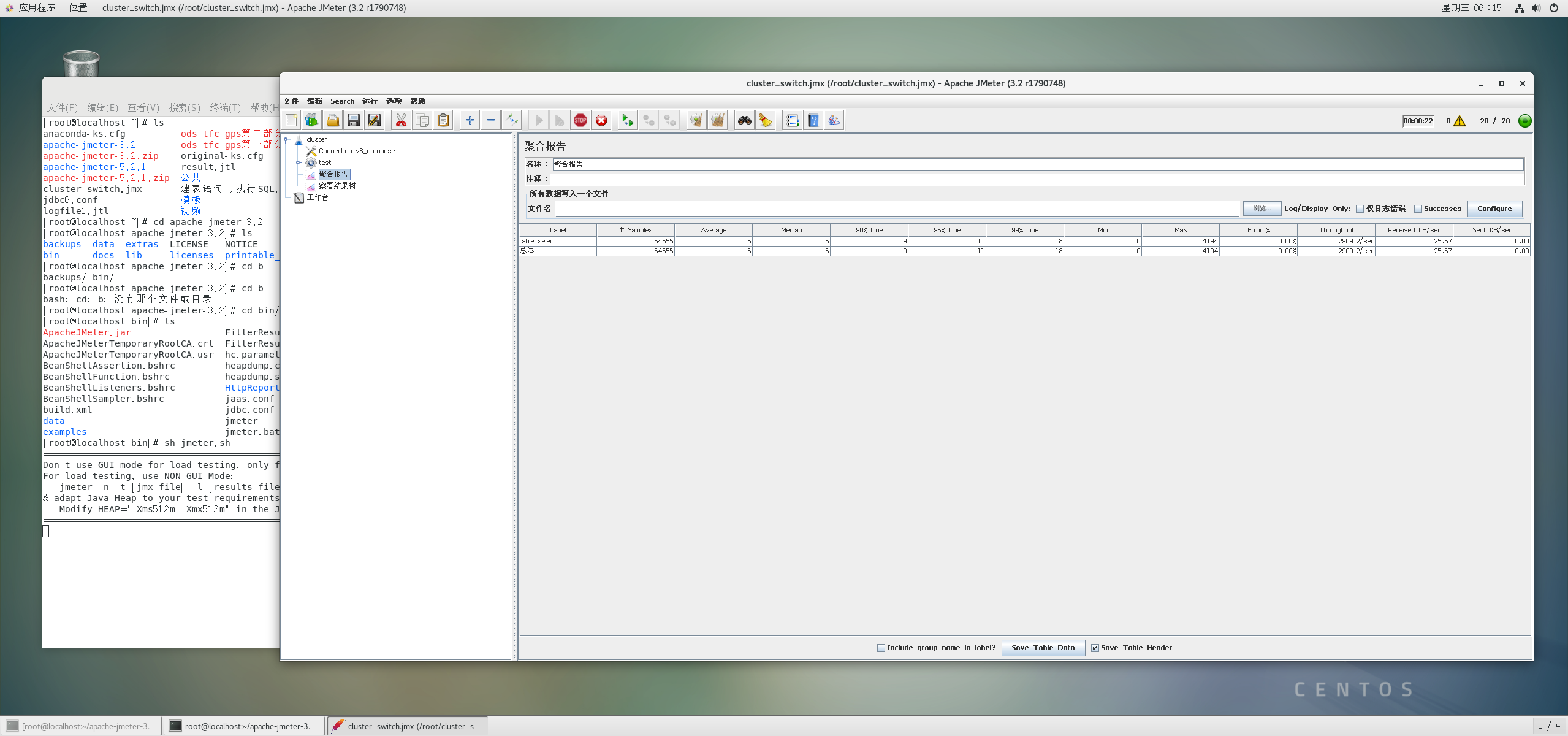
Task: Collapse the cluster test plan node
Action: 286,140
